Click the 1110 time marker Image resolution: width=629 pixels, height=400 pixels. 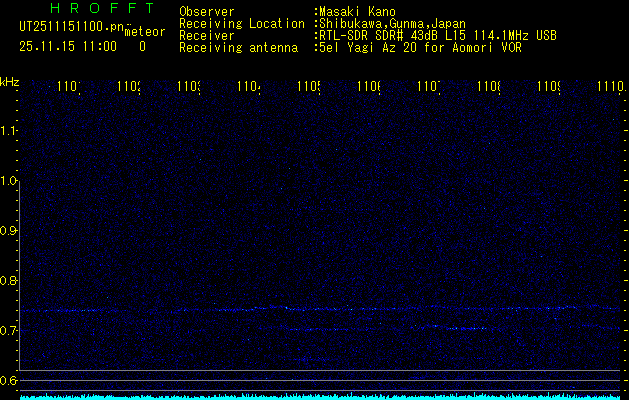[x=609, y=88]
